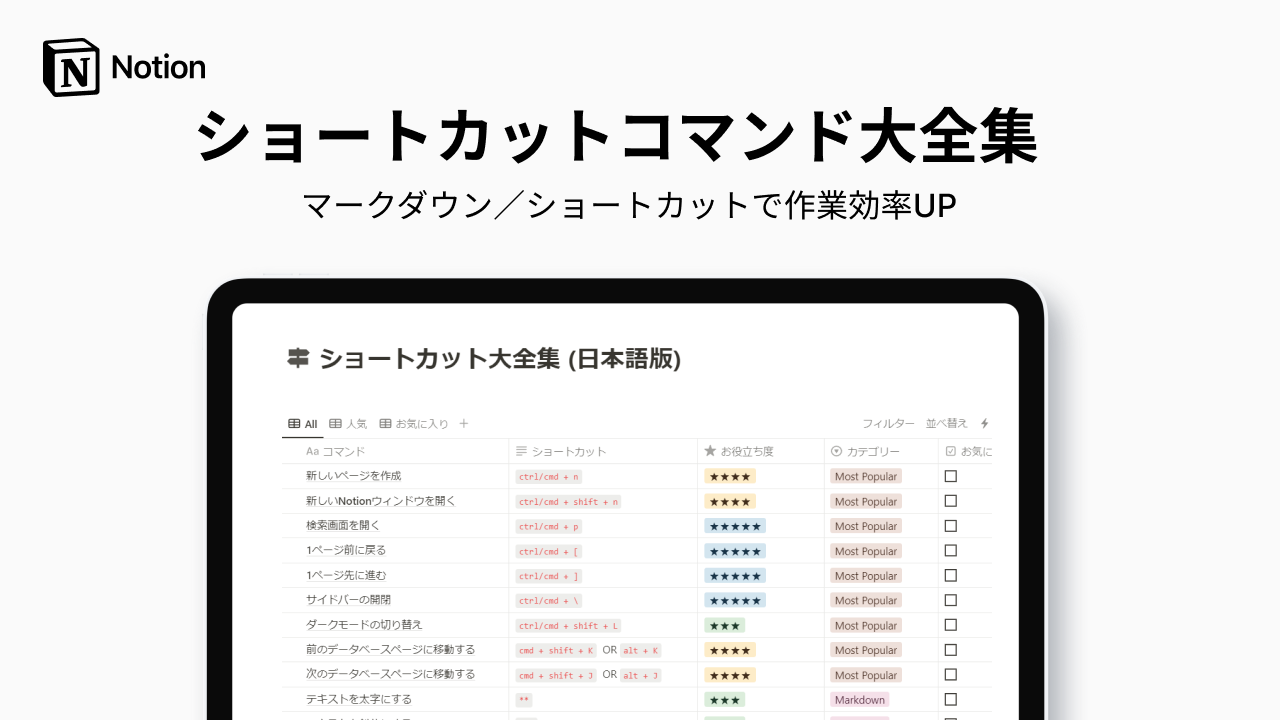
Task: Enable favorite for サイドバーの開閉
Action: [951, 600]
